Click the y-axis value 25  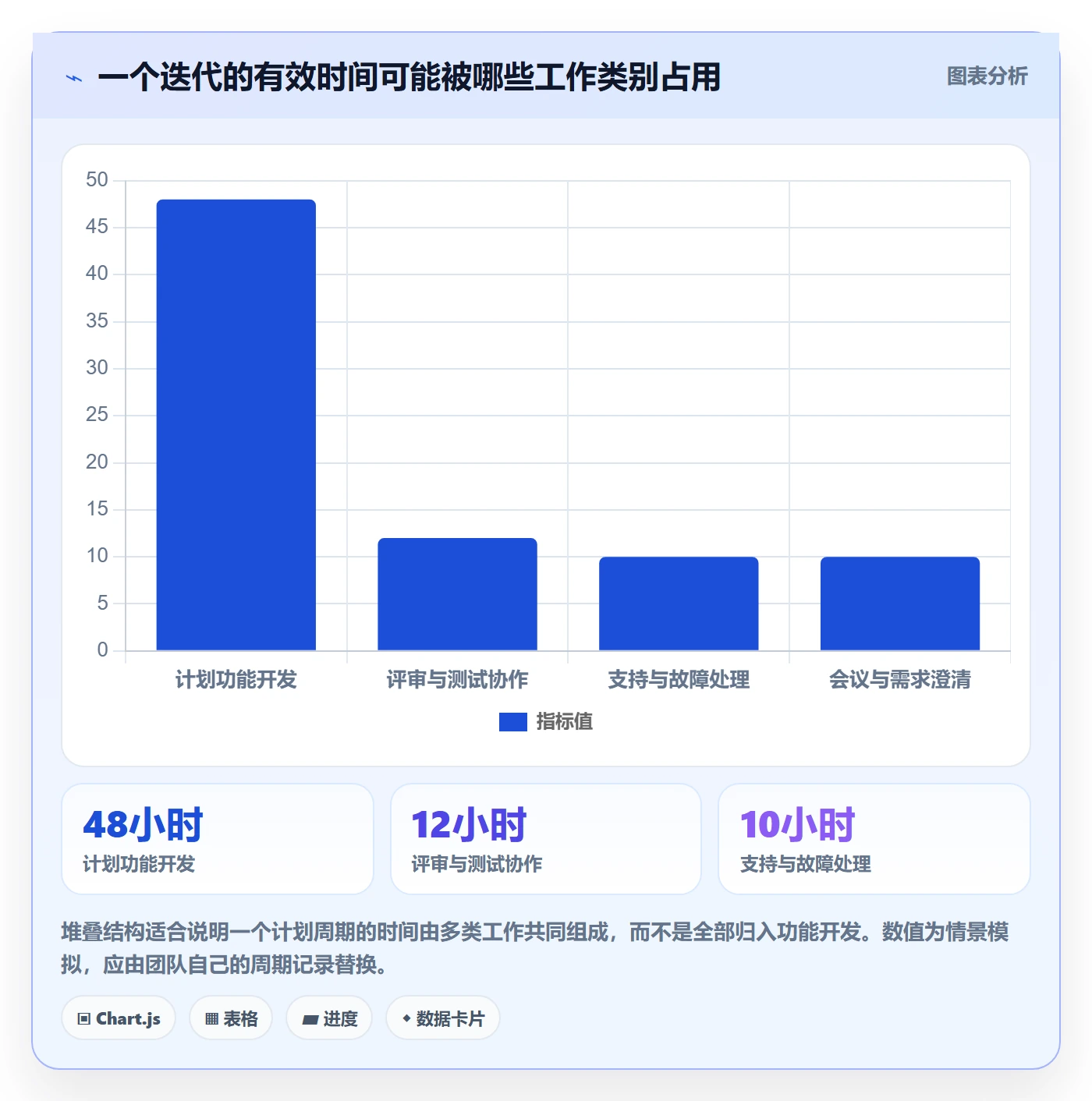(97, 415)
